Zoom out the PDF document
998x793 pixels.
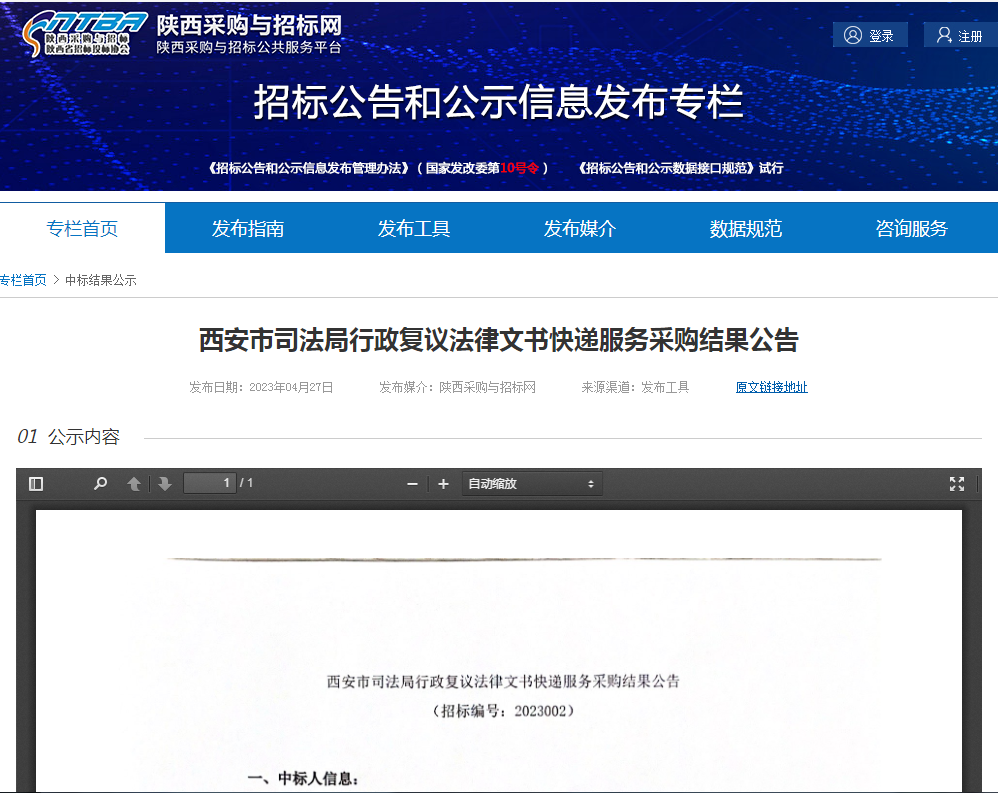pyautogui.click(x=412, y=484)
